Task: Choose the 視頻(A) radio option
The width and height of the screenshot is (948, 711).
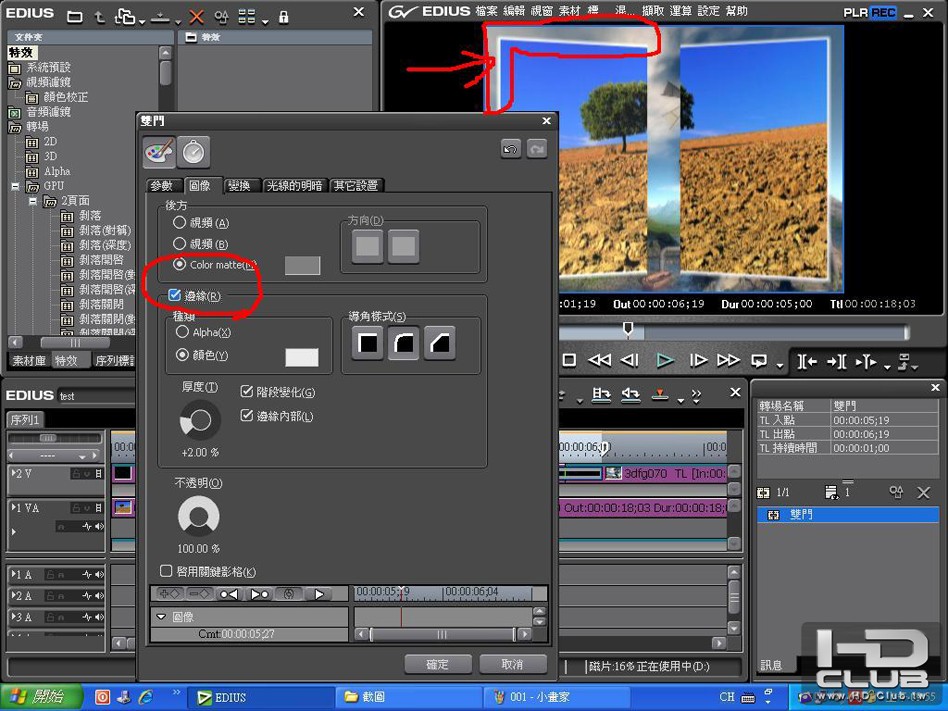Action: tap(180, 223)
